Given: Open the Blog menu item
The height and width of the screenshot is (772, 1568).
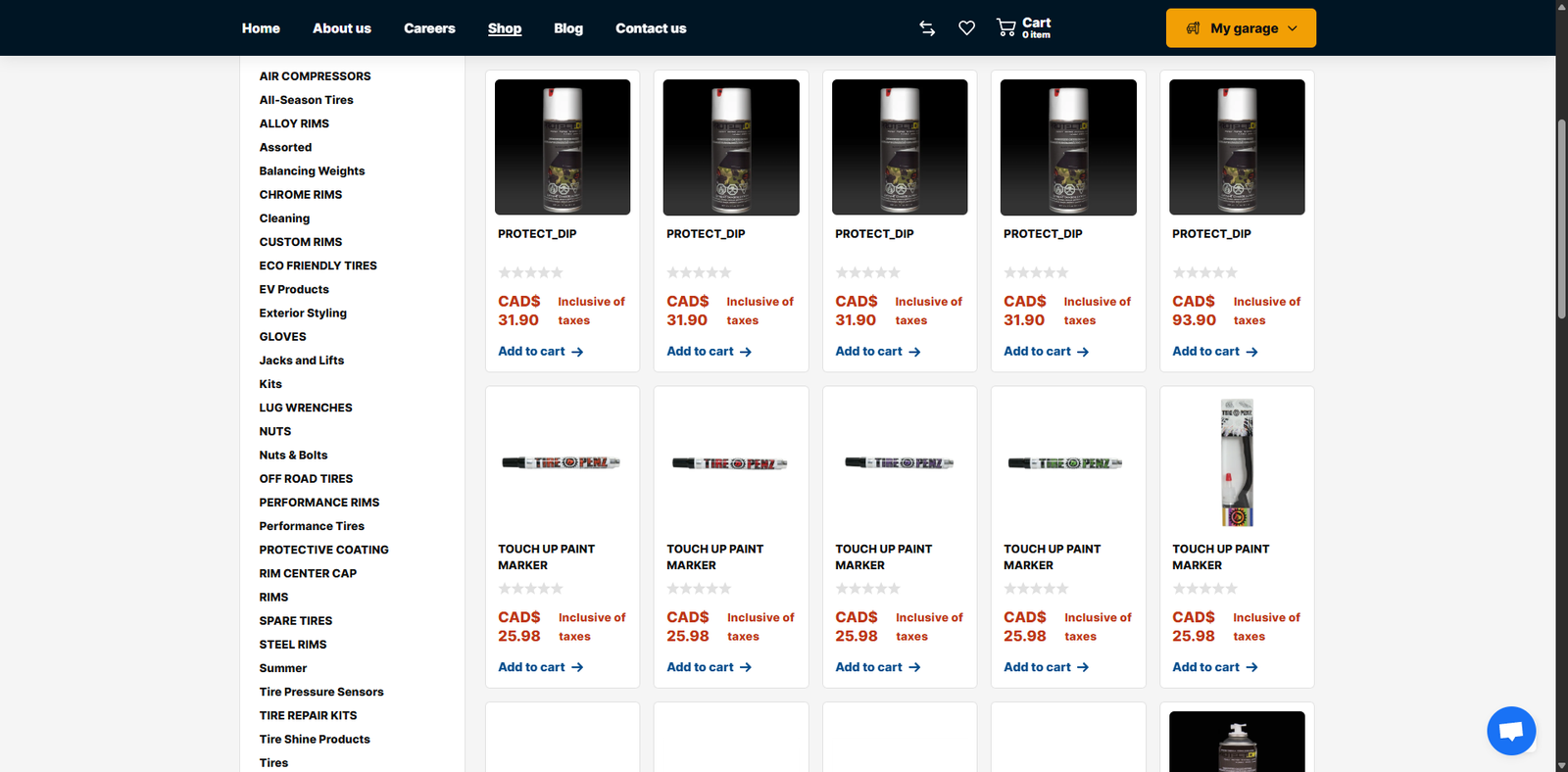Looking at the screenshot, I should 567,28.
